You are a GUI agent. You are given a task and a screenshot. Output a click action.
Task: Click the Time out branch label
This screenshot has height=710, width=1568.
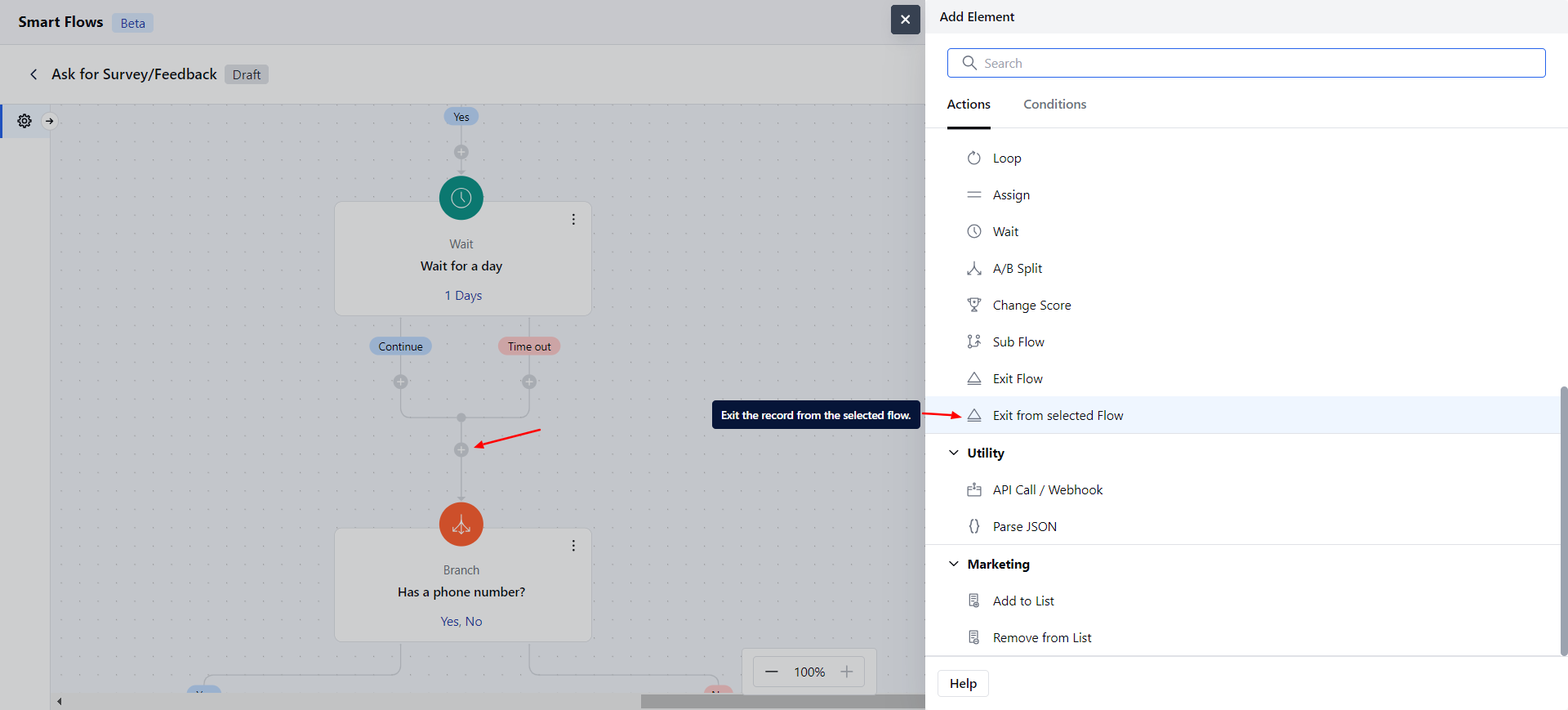529,346
